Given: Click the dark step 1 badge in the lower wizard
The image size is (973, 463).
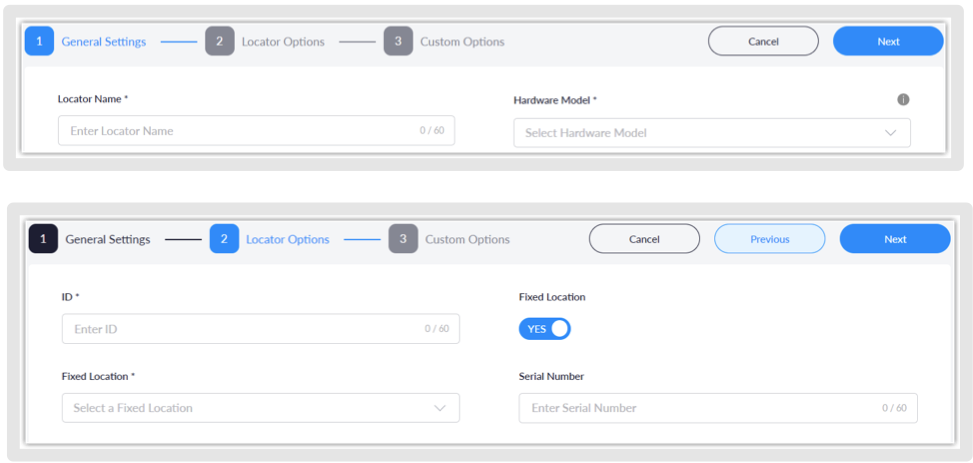Looking at the screenshot, I should (x=43, y=239).
